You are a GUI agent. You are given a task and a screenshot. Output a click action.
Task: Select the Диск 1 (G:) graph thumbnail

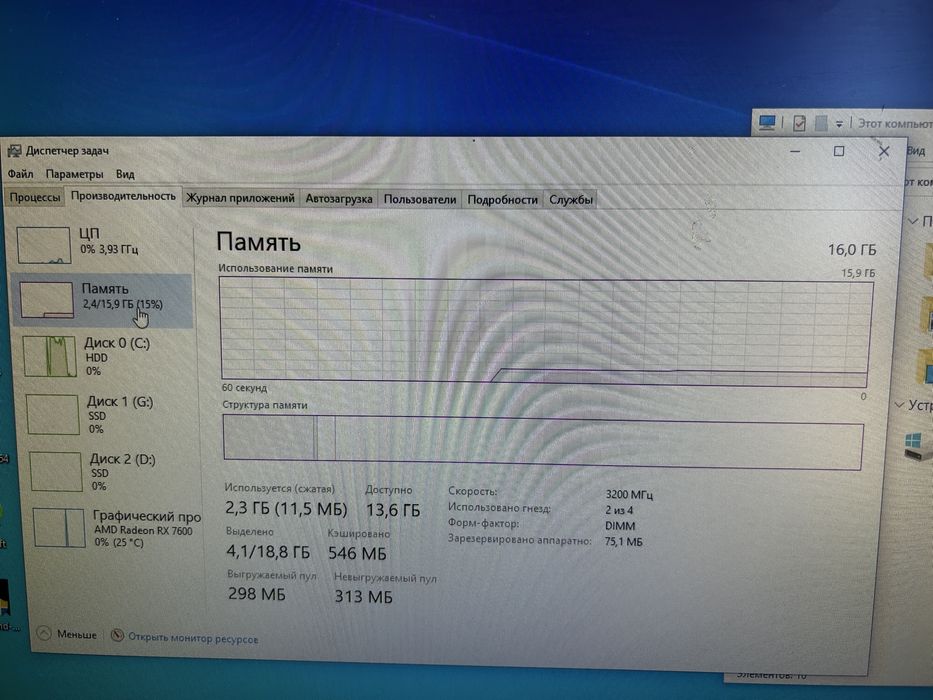[x=53, y=414]
